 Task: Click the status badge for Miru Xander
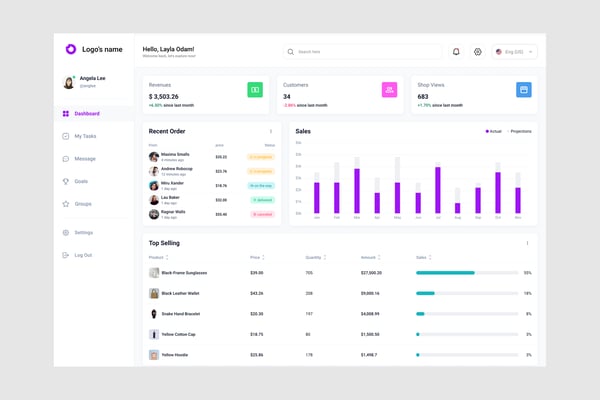261,186
